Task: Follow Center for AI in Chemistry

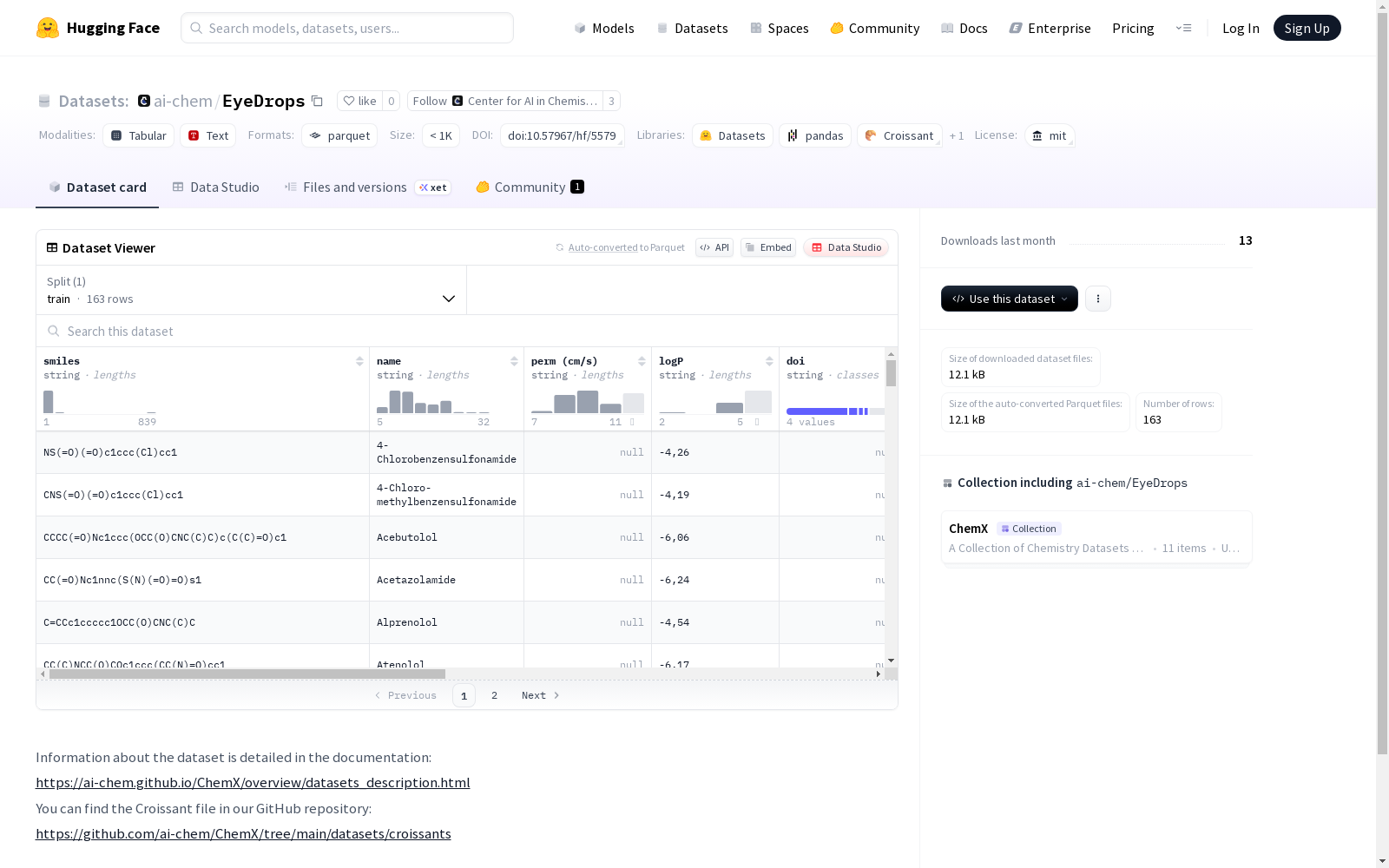Action: pos(504,101)
